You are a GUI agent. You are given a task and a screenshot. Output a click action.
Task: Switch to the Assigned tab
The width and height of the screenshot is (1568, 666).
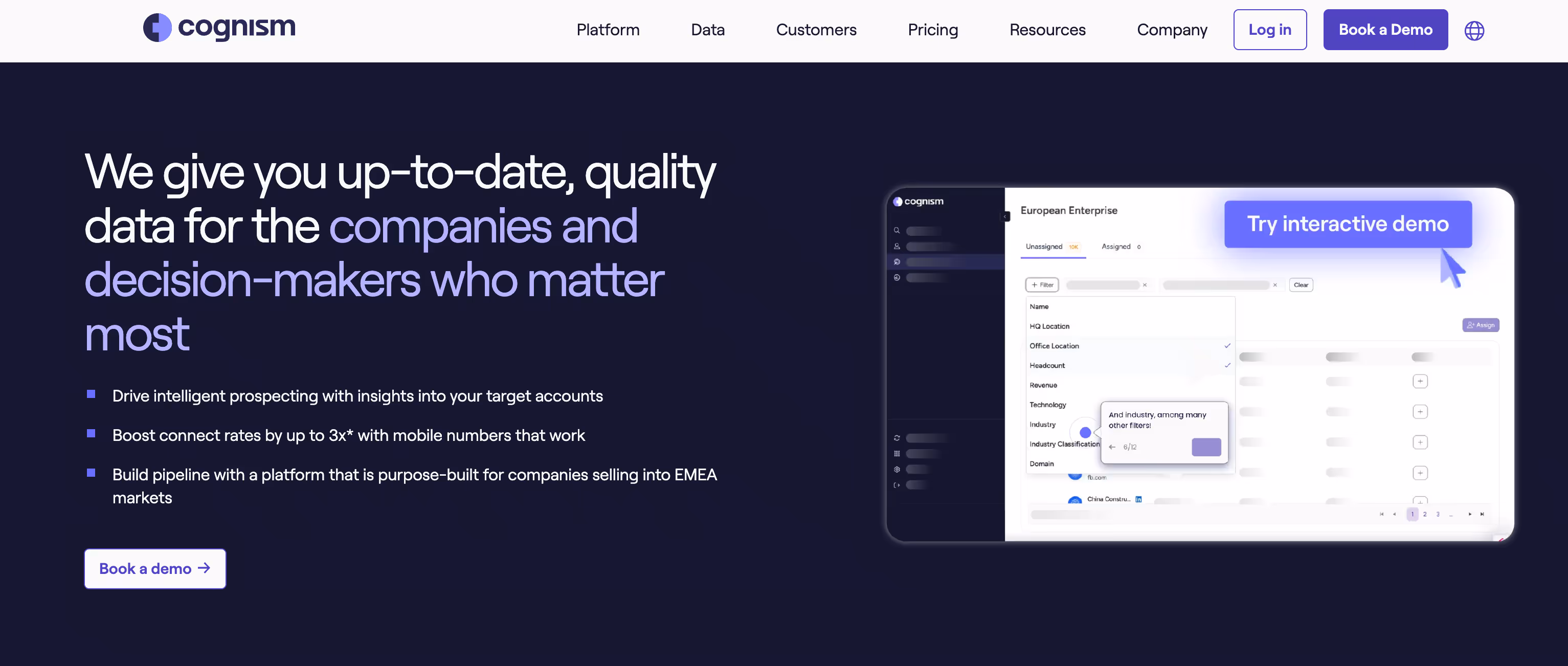1116,247
